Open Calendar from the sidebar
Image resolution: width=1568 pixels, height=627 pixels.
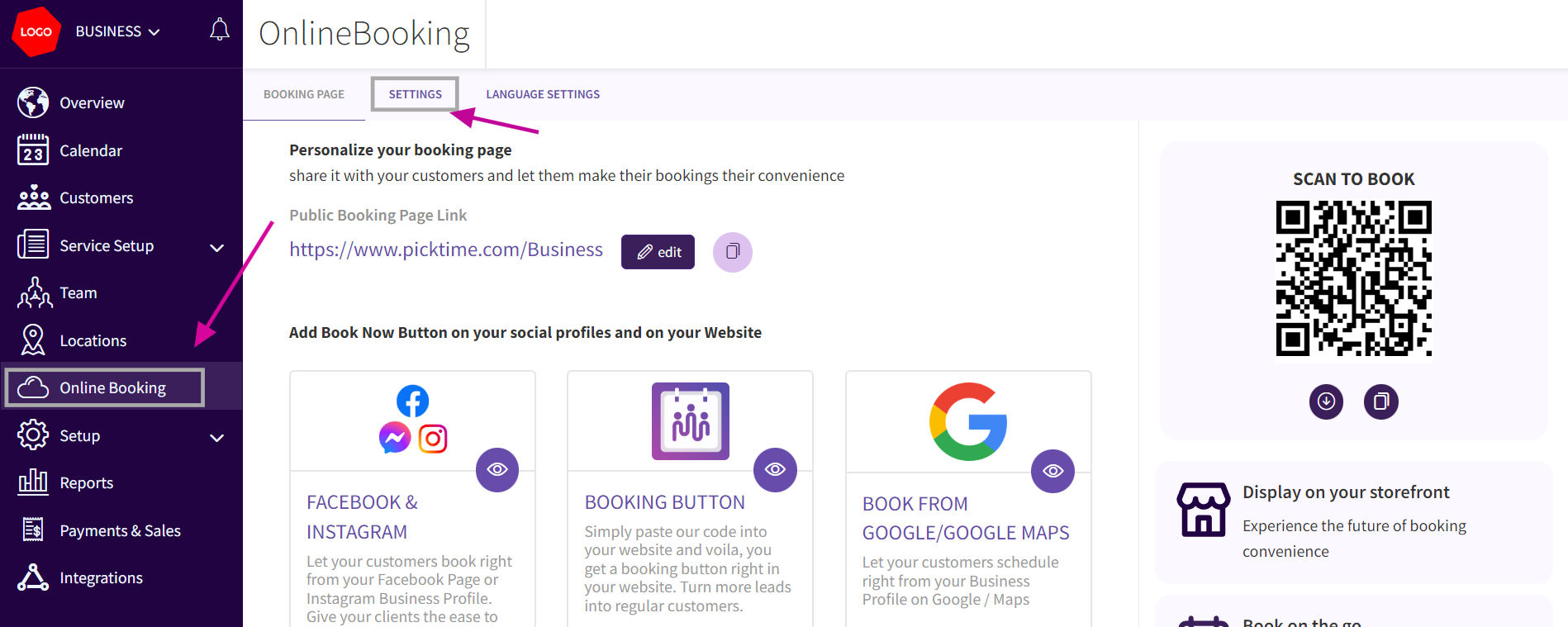(90, 150)
